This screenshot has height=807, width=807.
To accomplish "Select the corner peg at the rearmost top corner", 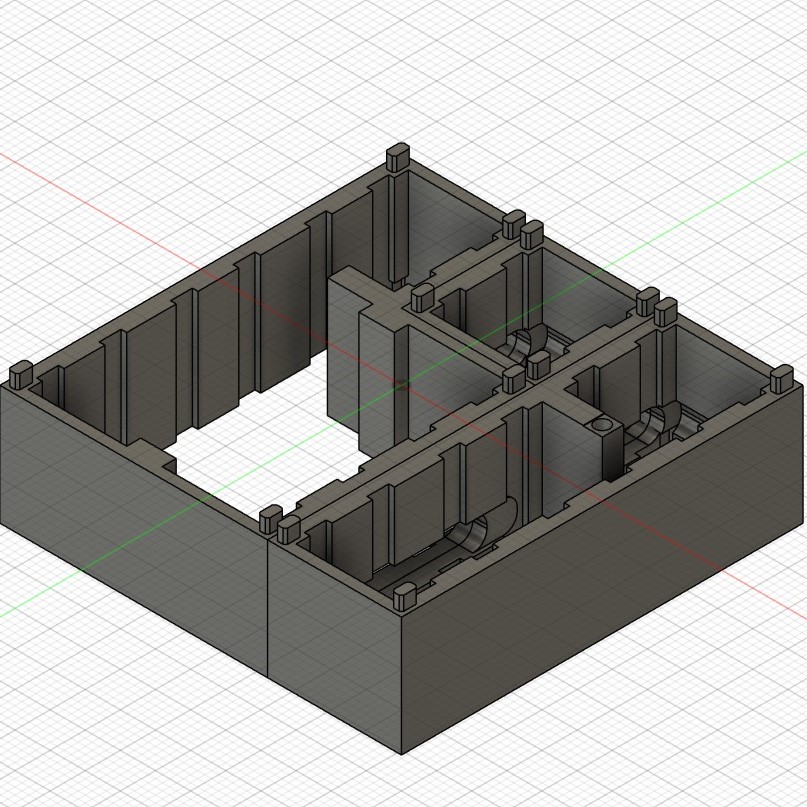I will [x=397, y=157].
